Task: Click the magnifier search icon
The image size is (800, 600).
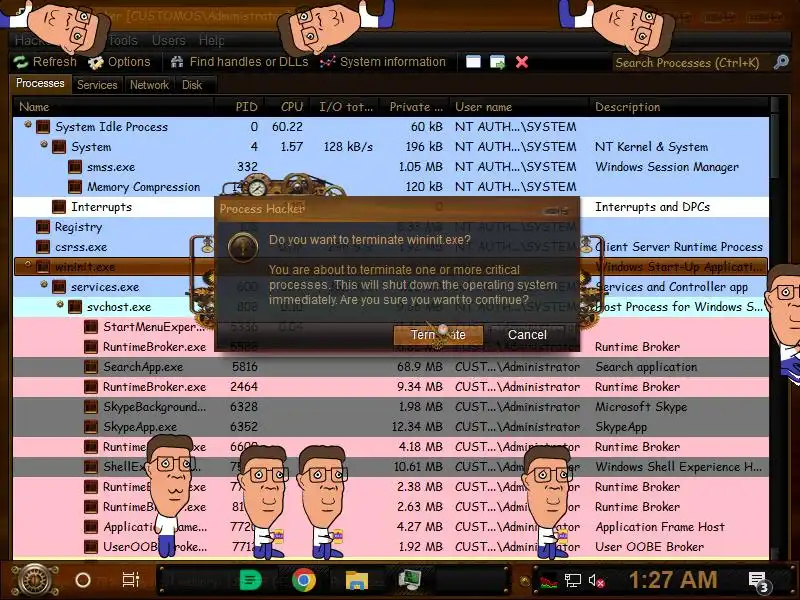Action: (x=781, y=62)
